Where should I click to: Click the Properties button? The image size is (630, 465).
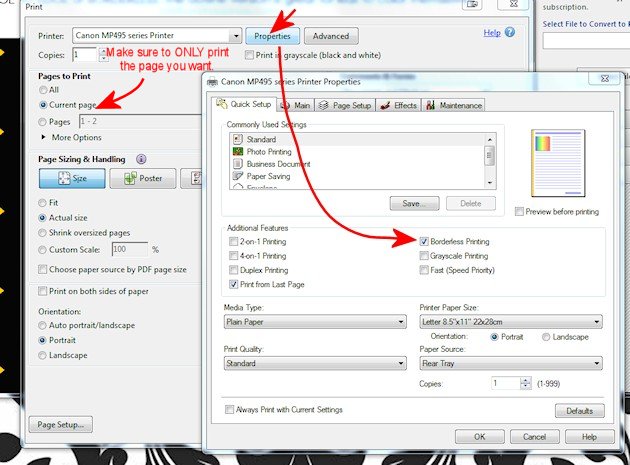tap(272, 36)
